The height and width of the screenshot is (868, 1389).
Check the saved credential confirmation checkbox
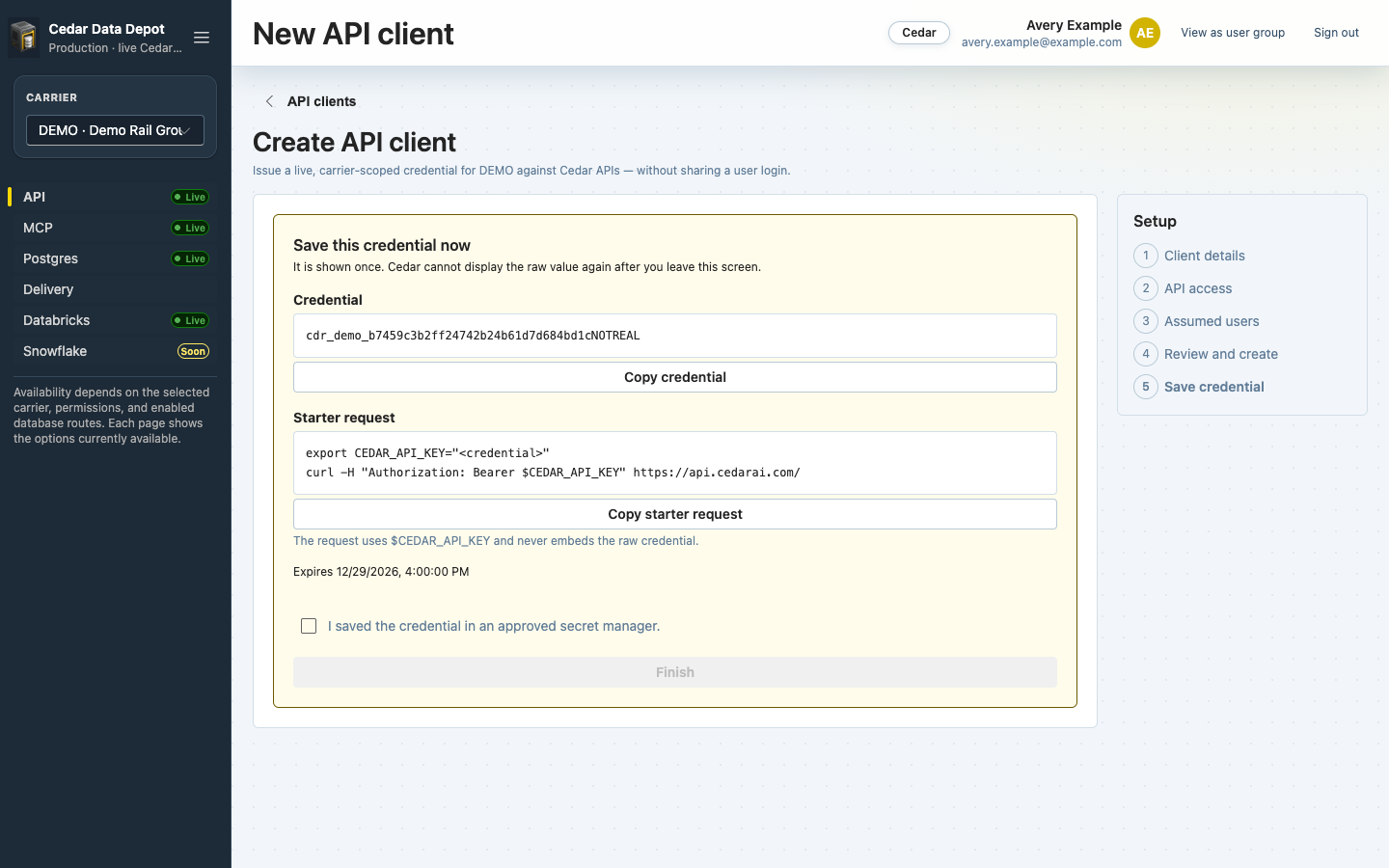[x=309, y=626]
